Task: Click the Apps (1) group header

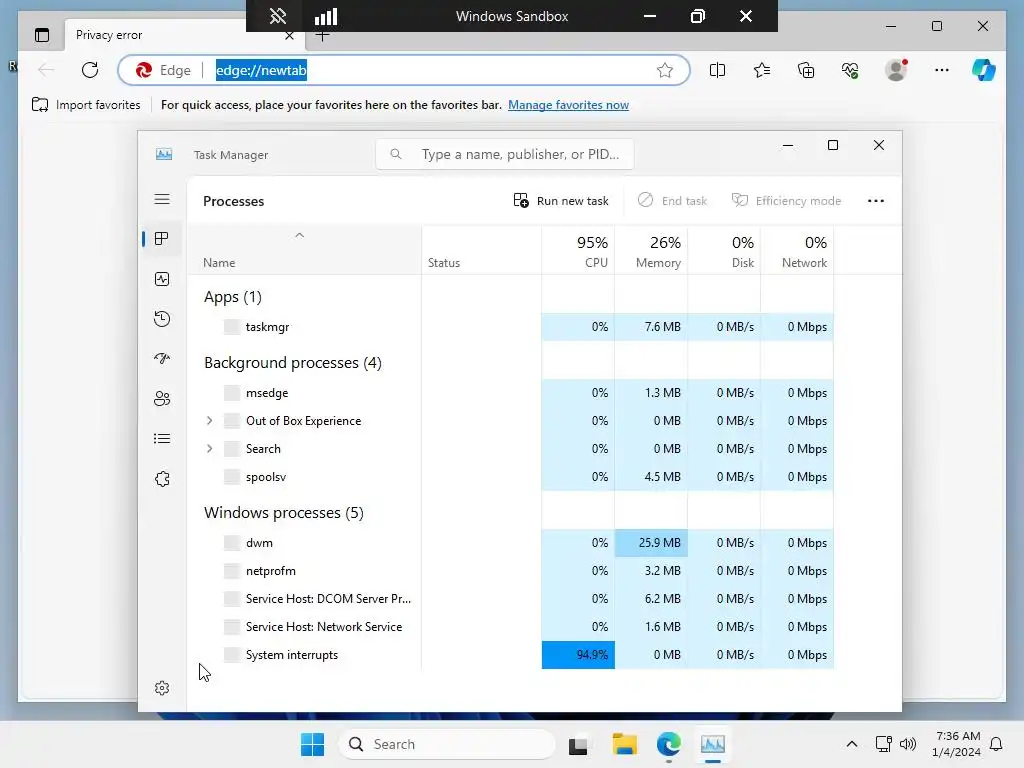Action: [x=232, y=296]
